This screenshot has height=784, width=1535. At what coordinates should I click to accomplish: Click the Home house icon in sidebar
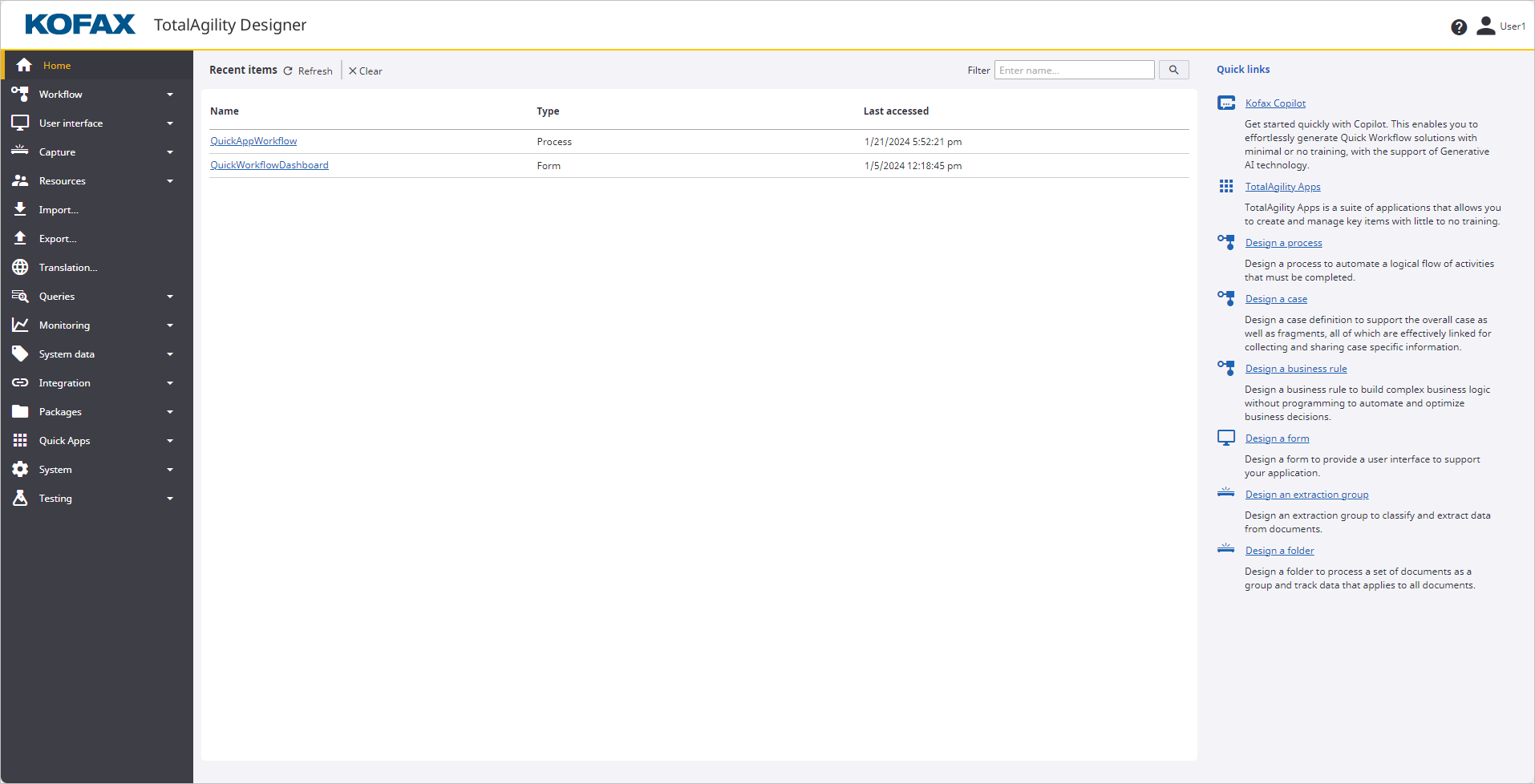click(x=24, y=66)
